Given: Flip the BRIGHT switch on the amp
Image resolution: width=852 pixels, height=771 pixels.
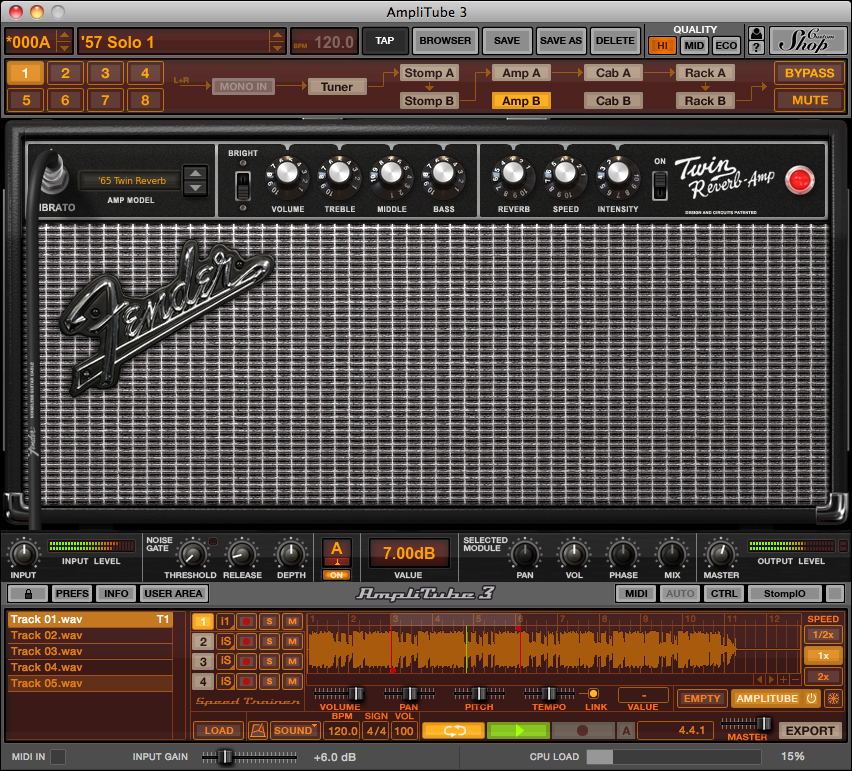Looking at the screenshot, I should click(x=241, y=183).
